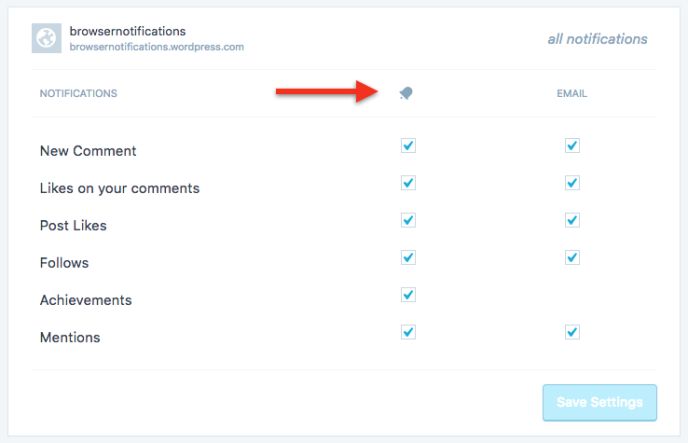688x443 pixels.
Task: Click the Save Settings button
Action: click(x=599, y=402)
